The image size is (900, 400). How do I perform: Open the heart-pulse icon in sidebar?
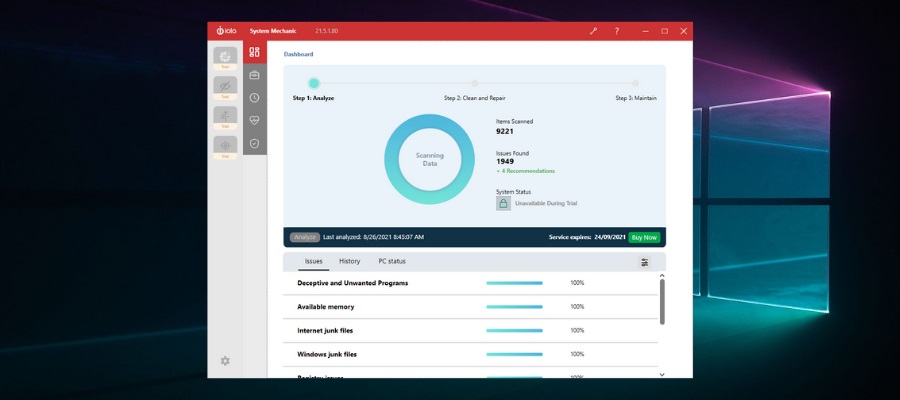coord(254,121)
